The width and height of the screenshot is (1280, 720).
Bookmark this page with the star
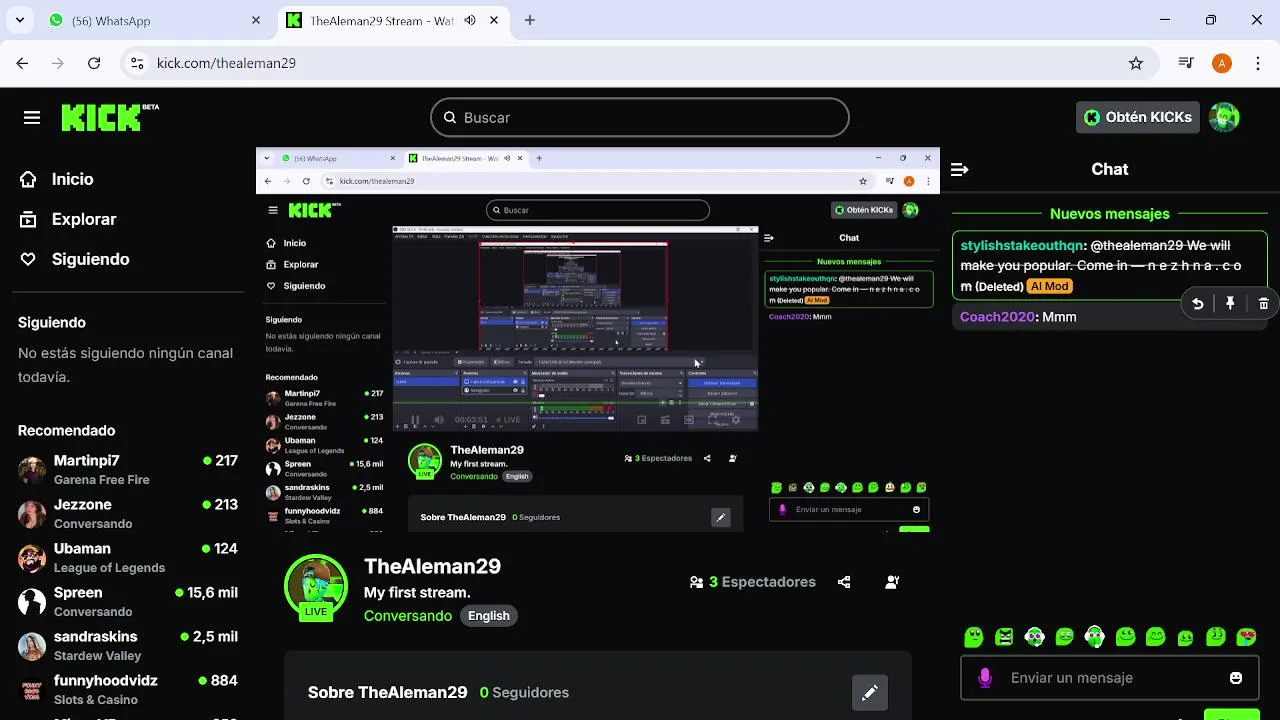pyautogui.click(x=1136, y=63)
